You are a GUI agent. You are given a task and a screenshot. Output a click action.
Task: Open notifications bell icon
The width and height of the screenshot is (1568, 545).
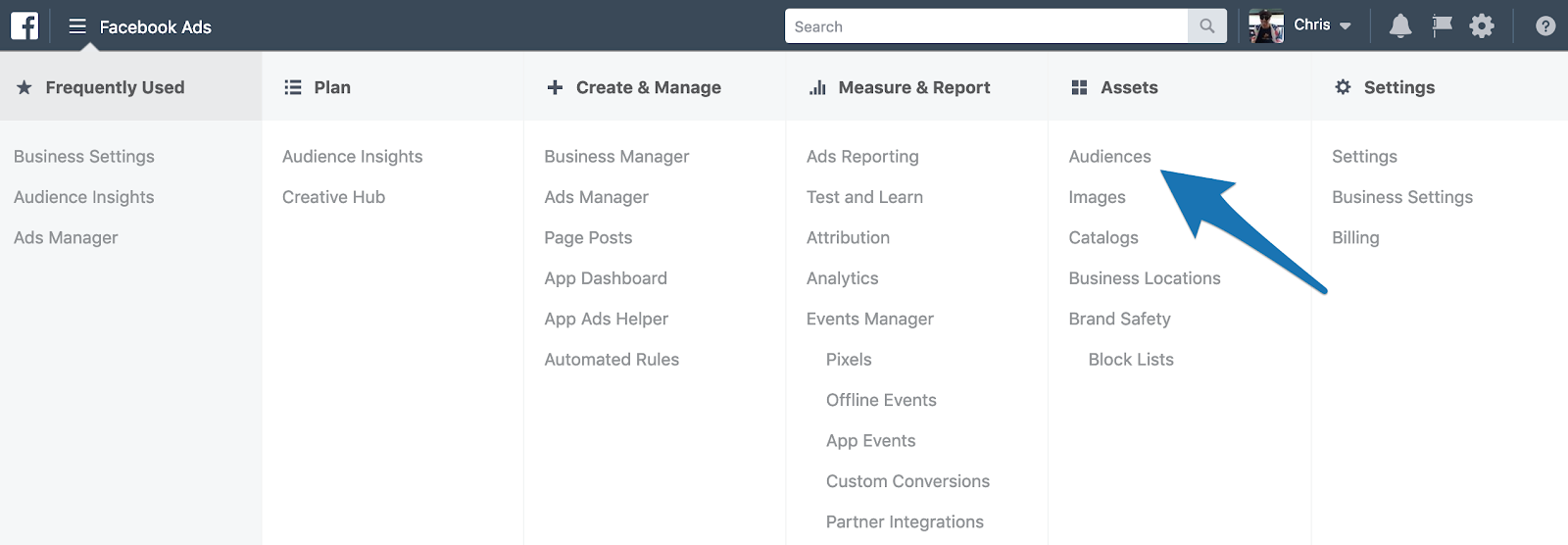(1400, 26)
